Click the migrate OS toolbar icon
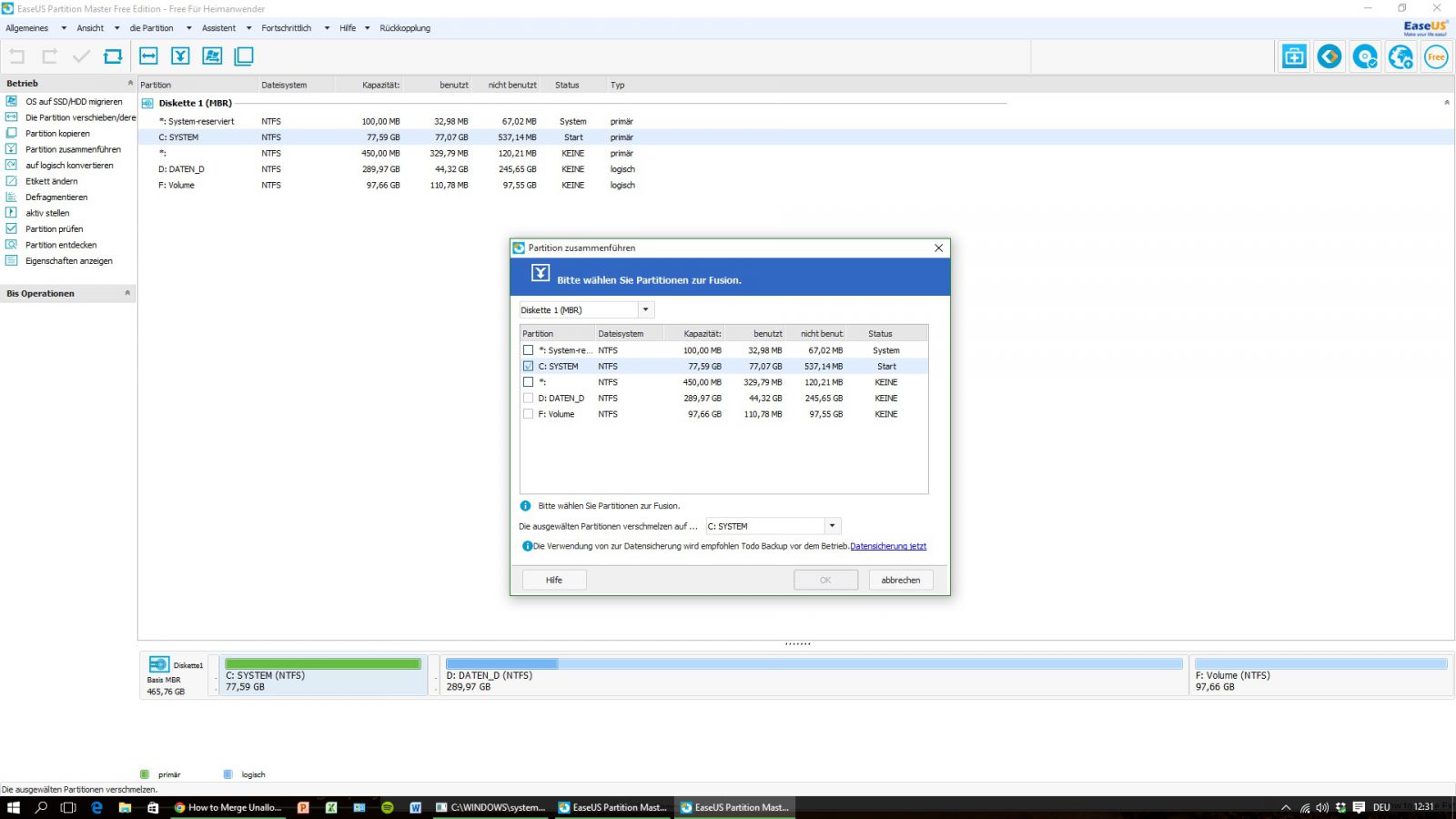The height and width of the screenshot is (819, 1456). pyautogui.click(x=212, y=56)
